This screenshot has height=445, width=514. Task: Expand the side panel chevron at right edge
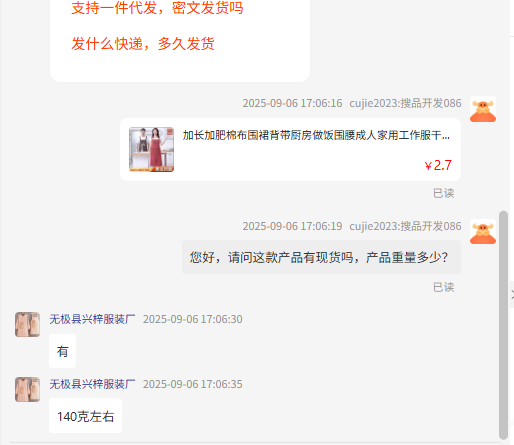coord(512,295)
